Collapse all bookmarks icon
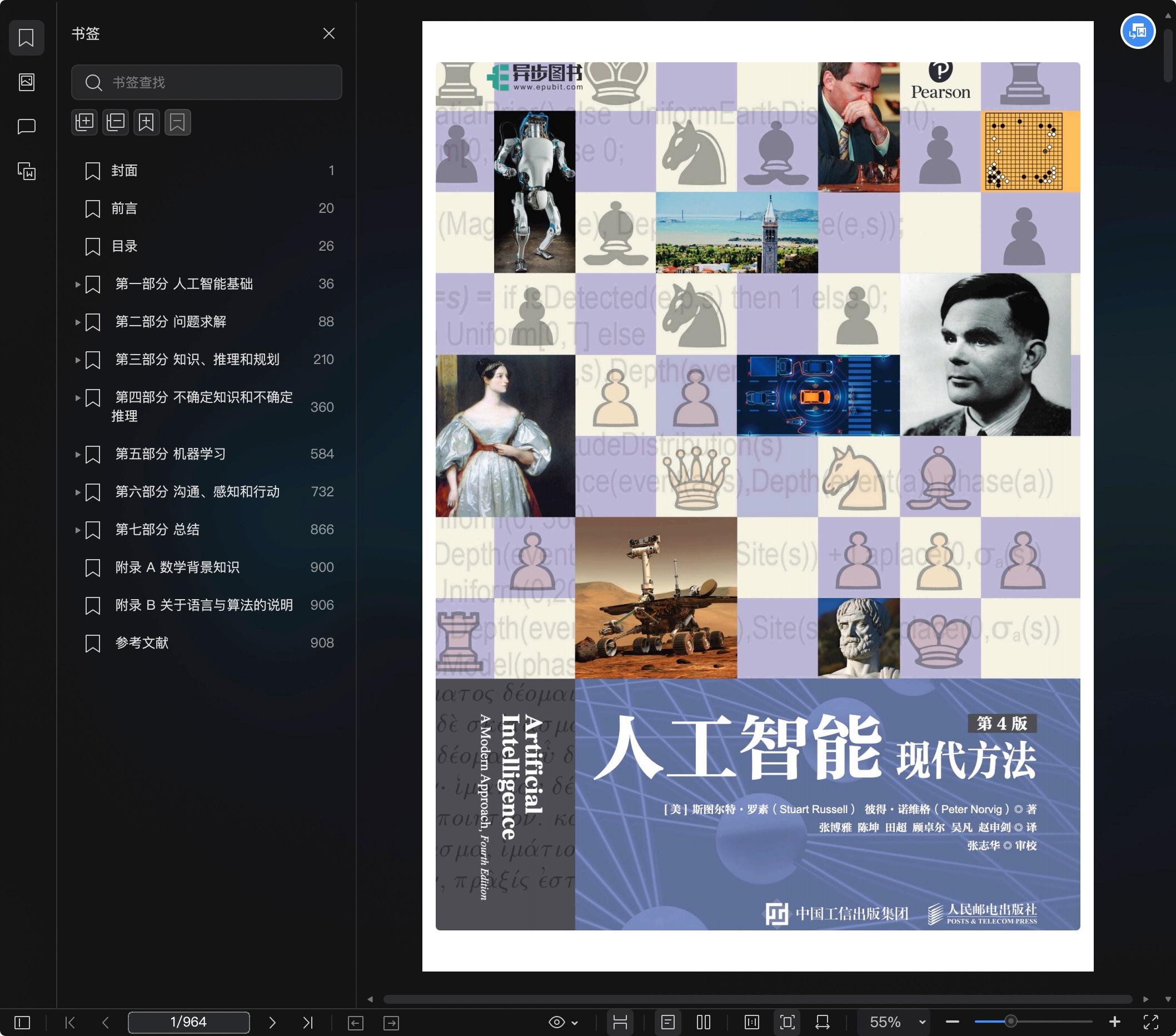This screenshot has height=1036, width=1176. 116,122
